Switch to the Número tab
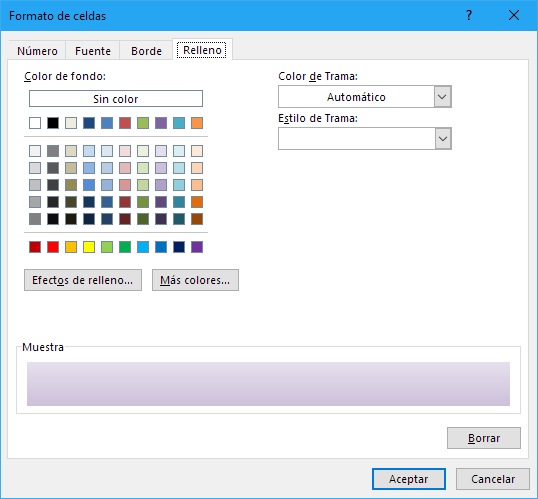This screenshot has height=499, width=538. [37, 51]
